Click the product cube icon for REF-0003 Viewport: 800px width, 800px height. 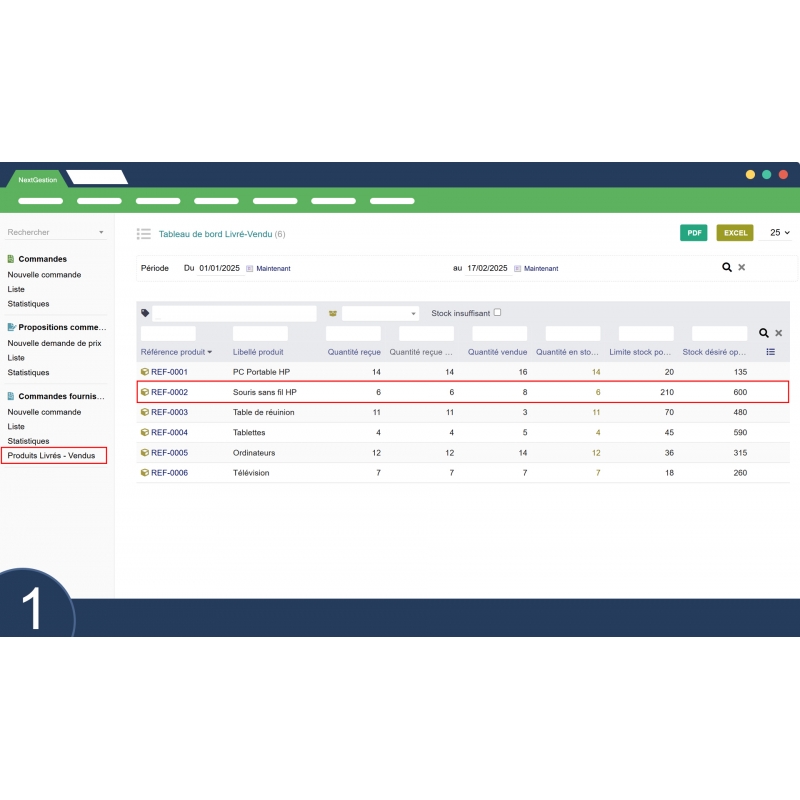[145, 412]
